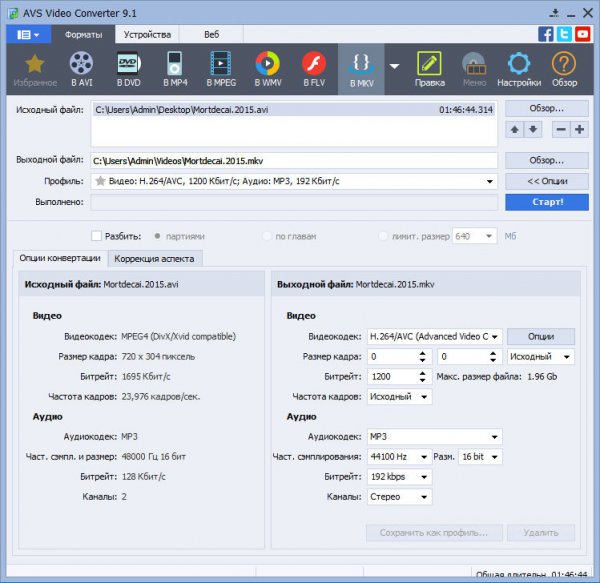Viewport: 600px width, 583px height.
Task: Open Опции конвертации tab
Action: (x=60, y=258)
